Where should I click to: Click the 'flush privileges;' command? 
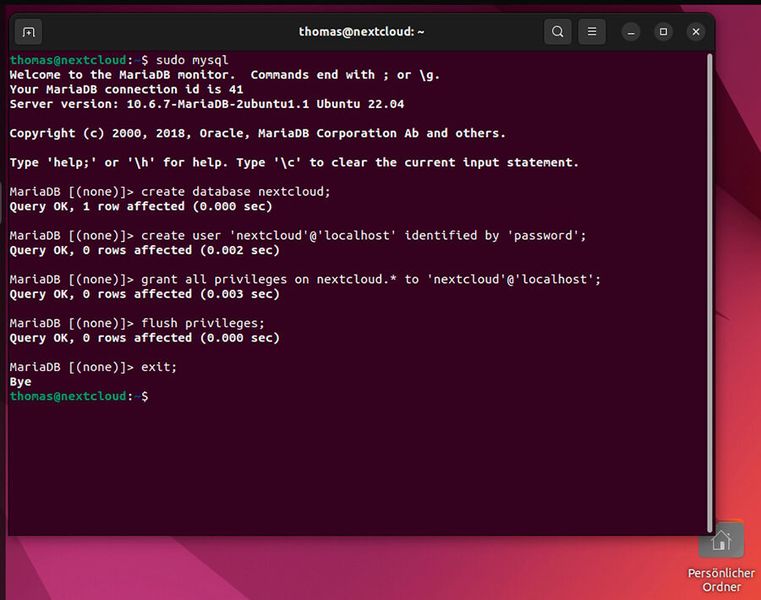tap(203, 323)
